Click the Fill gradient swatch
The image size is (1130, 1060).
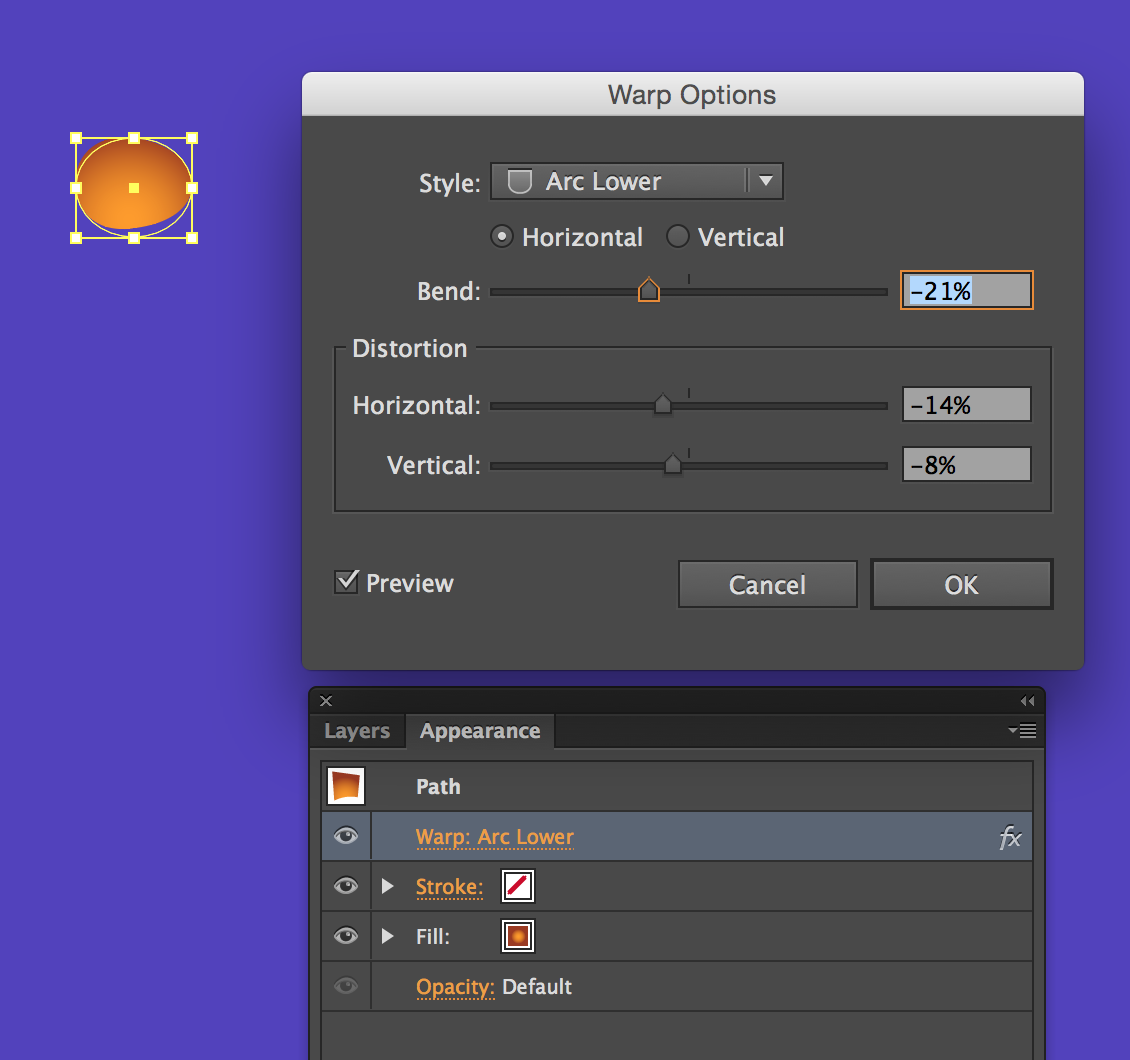coord(517,936)
